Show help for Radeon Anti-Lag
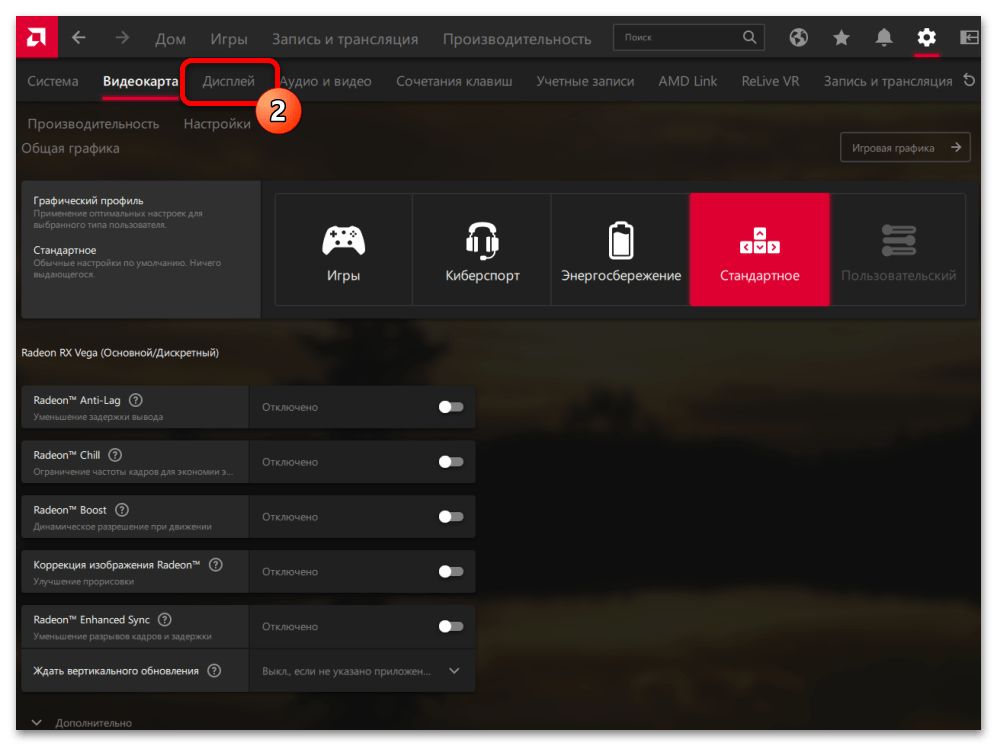 (136, 400)
